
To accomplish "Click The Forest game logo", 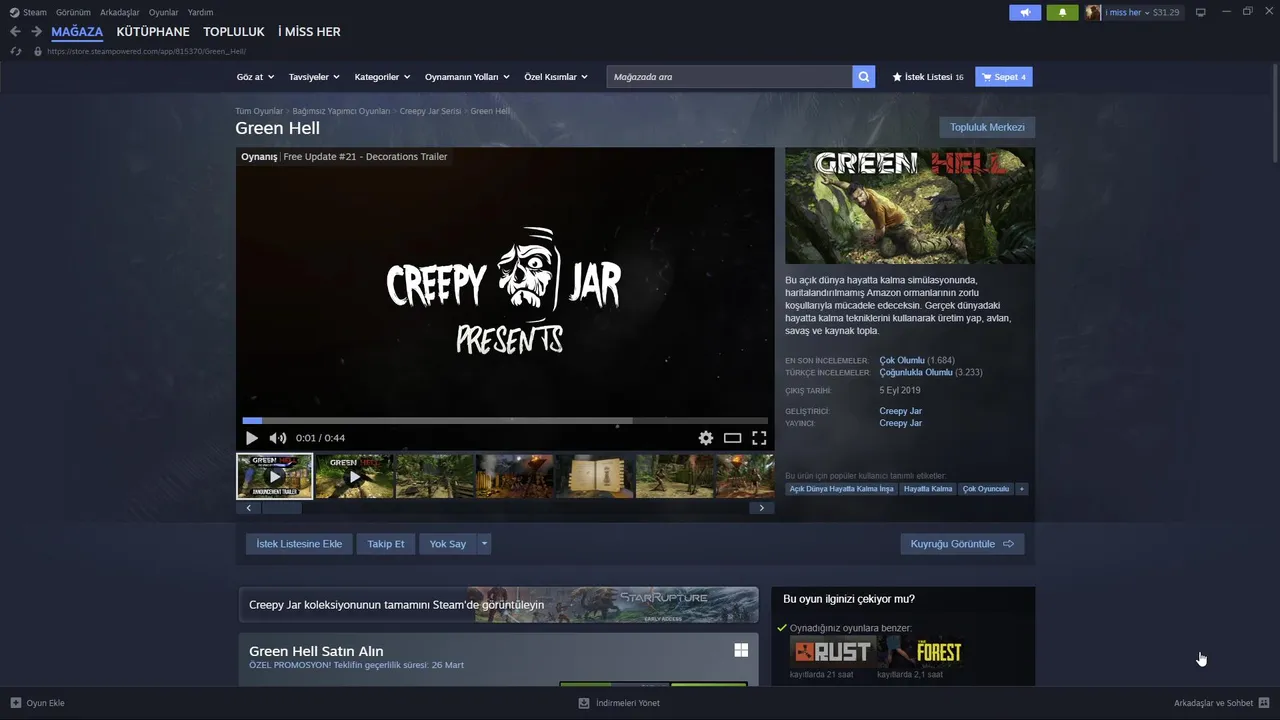I will coord(920,652).
